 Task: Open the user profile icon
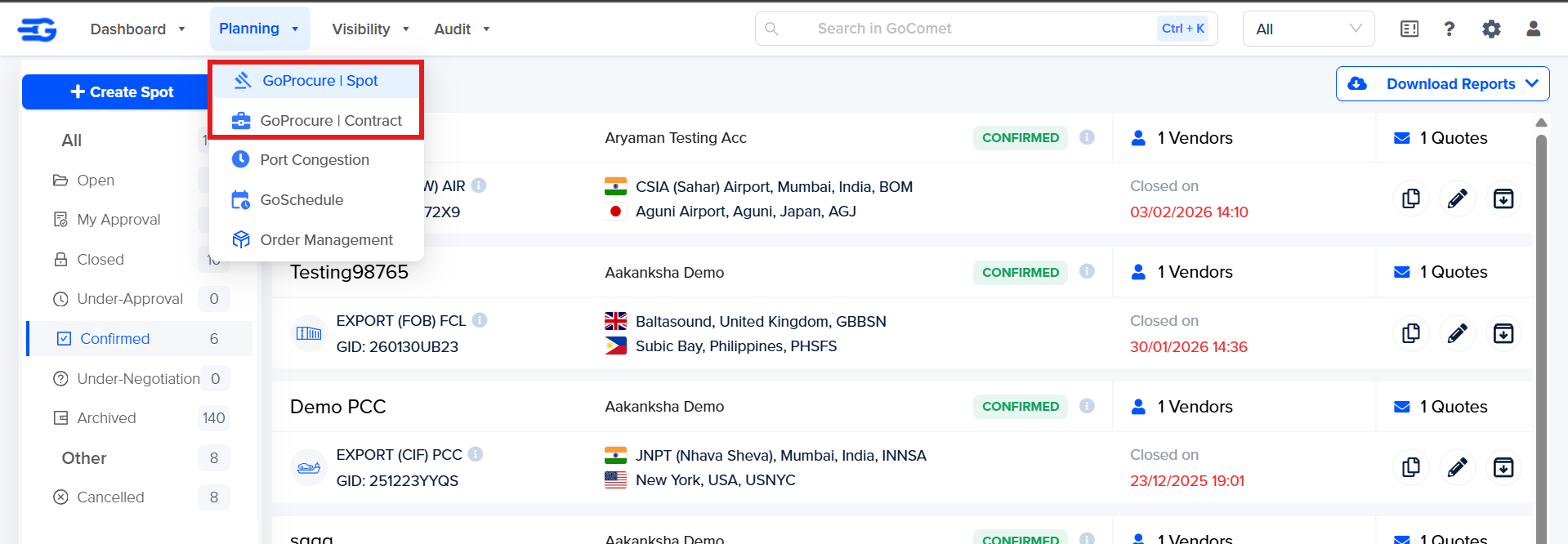tap(1534, 29)
